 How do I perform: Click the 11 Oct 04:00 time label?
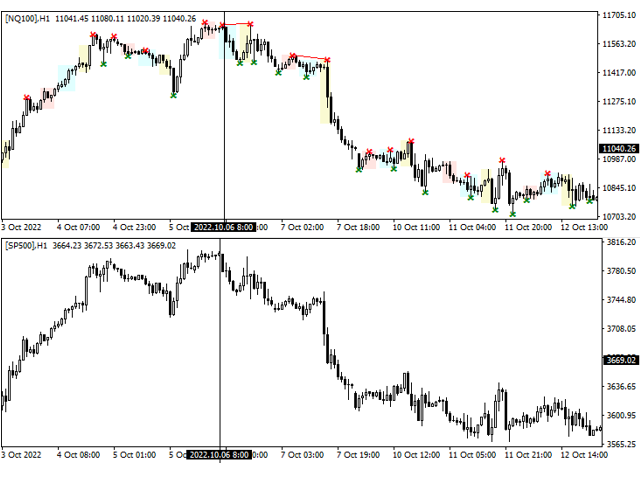(x=472, y=227)
